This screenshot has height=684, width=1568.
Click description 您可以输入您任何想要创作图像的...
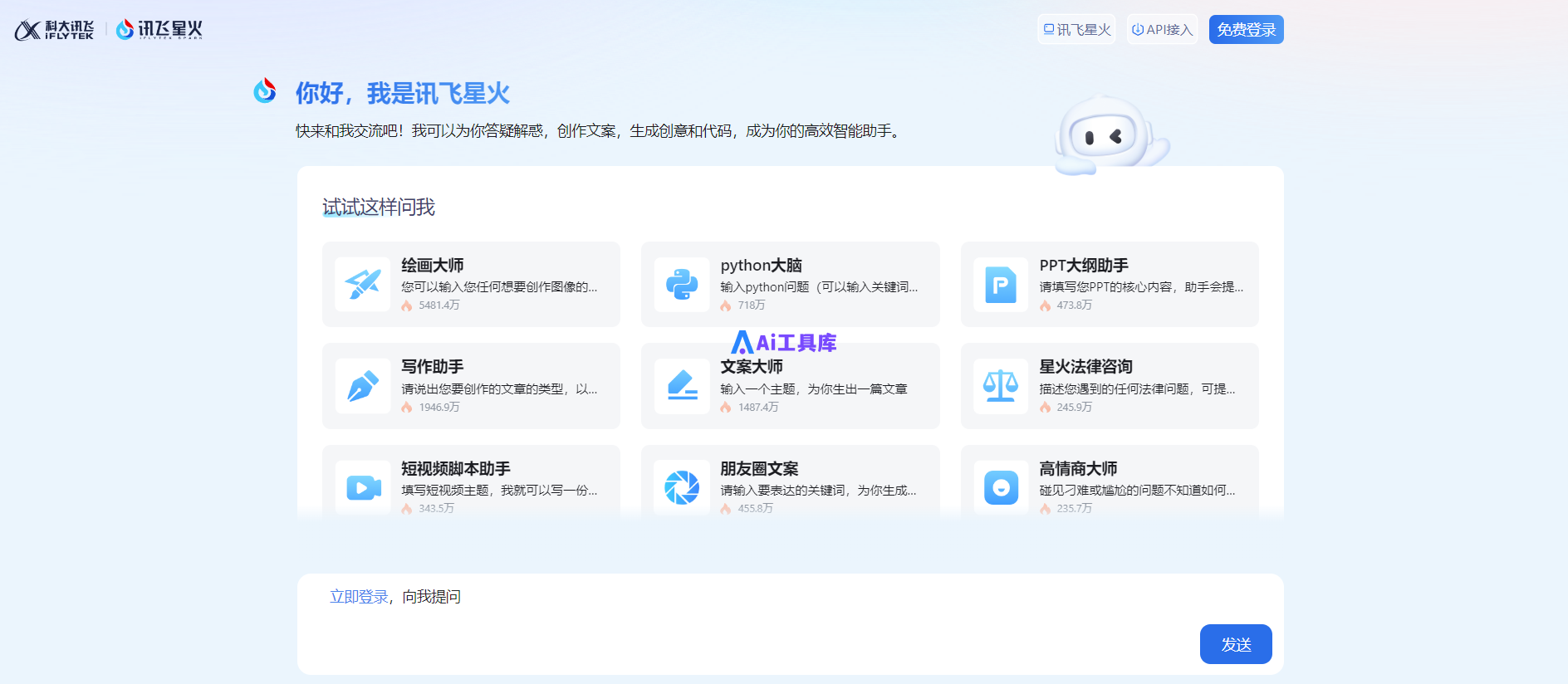tap(499, 287)
